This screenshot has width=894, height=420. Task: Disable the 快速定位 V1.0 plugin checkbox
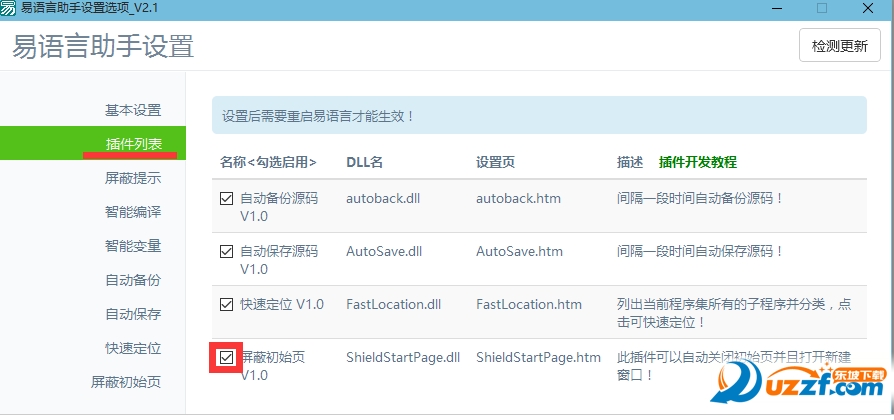coord(227,304)
